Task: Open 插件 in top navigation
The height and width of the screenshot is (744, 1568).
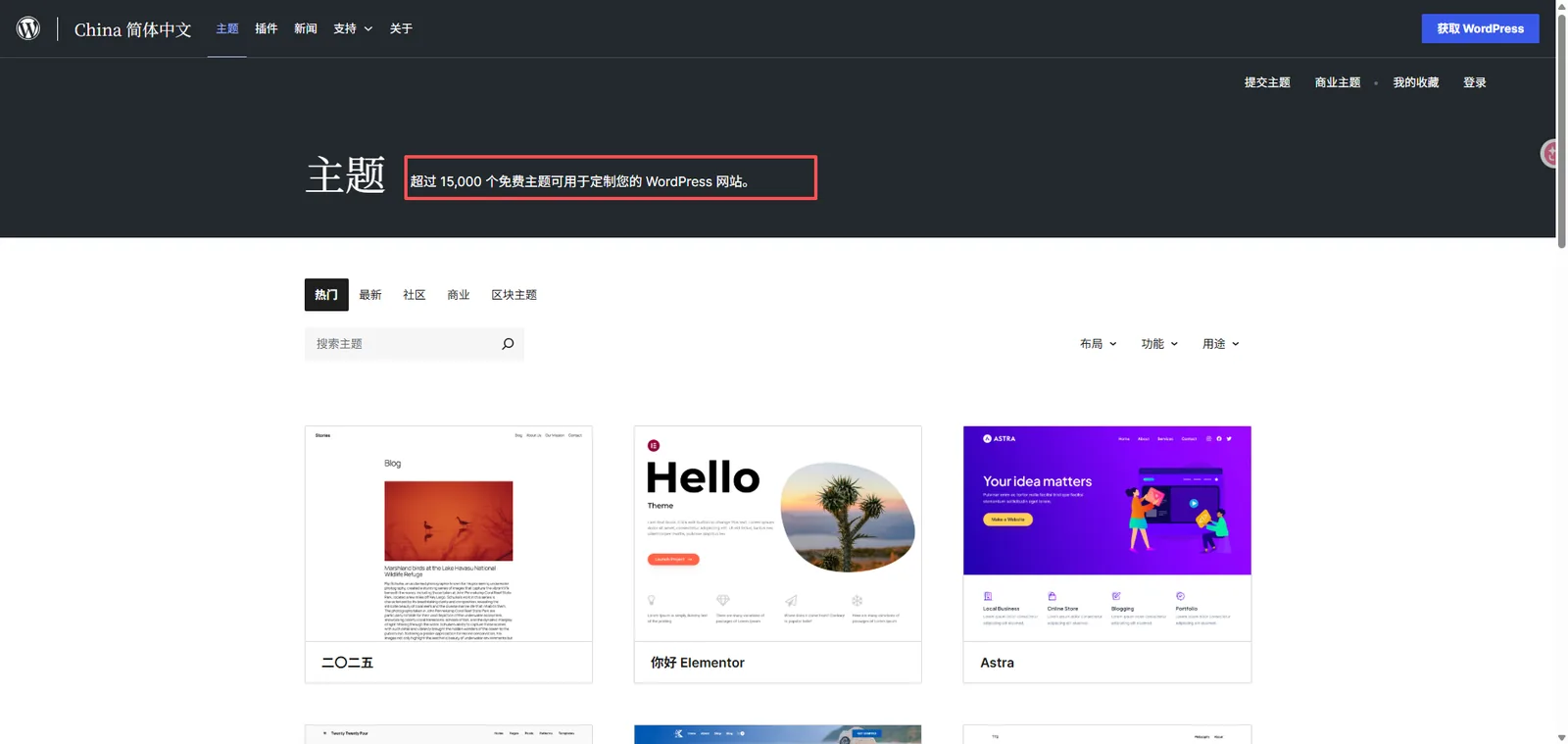Action: tap(267, 28)
